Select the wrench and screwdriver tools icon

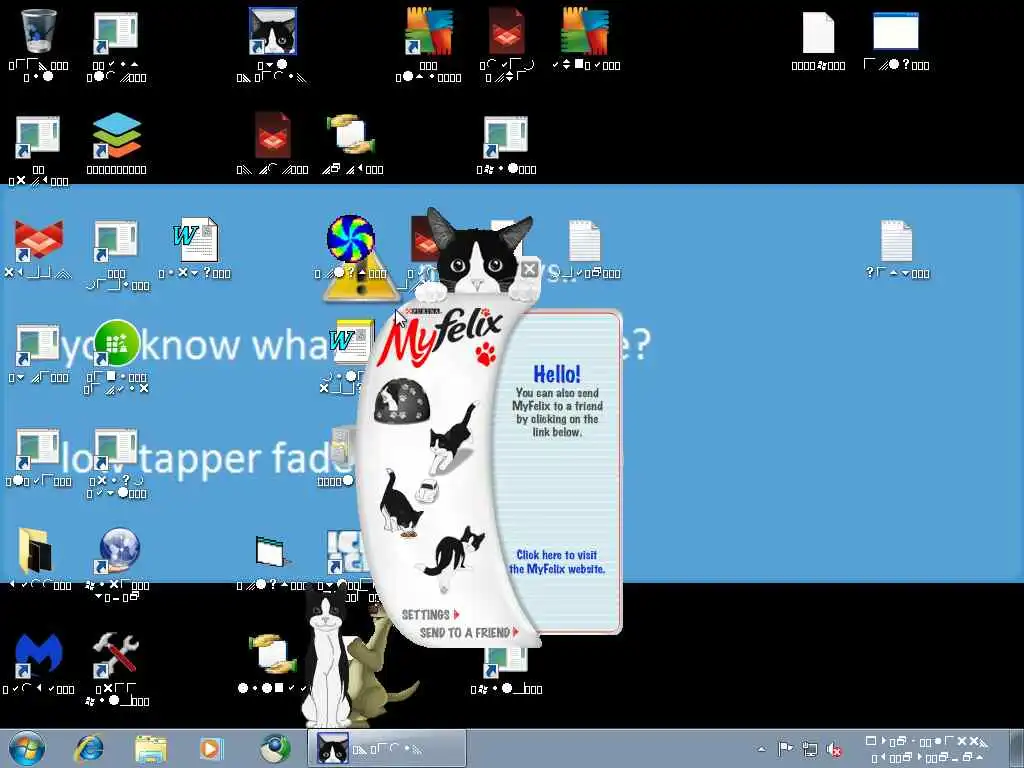(x=116, y=655)
